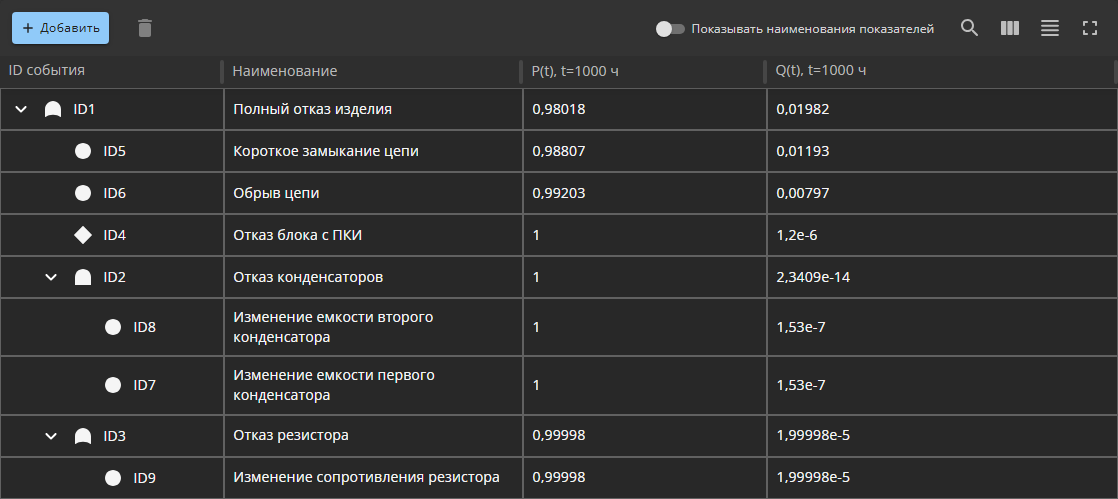The image size is (1118, 499).
Task: Collapse the ID3 tree row
Action: 51,436
